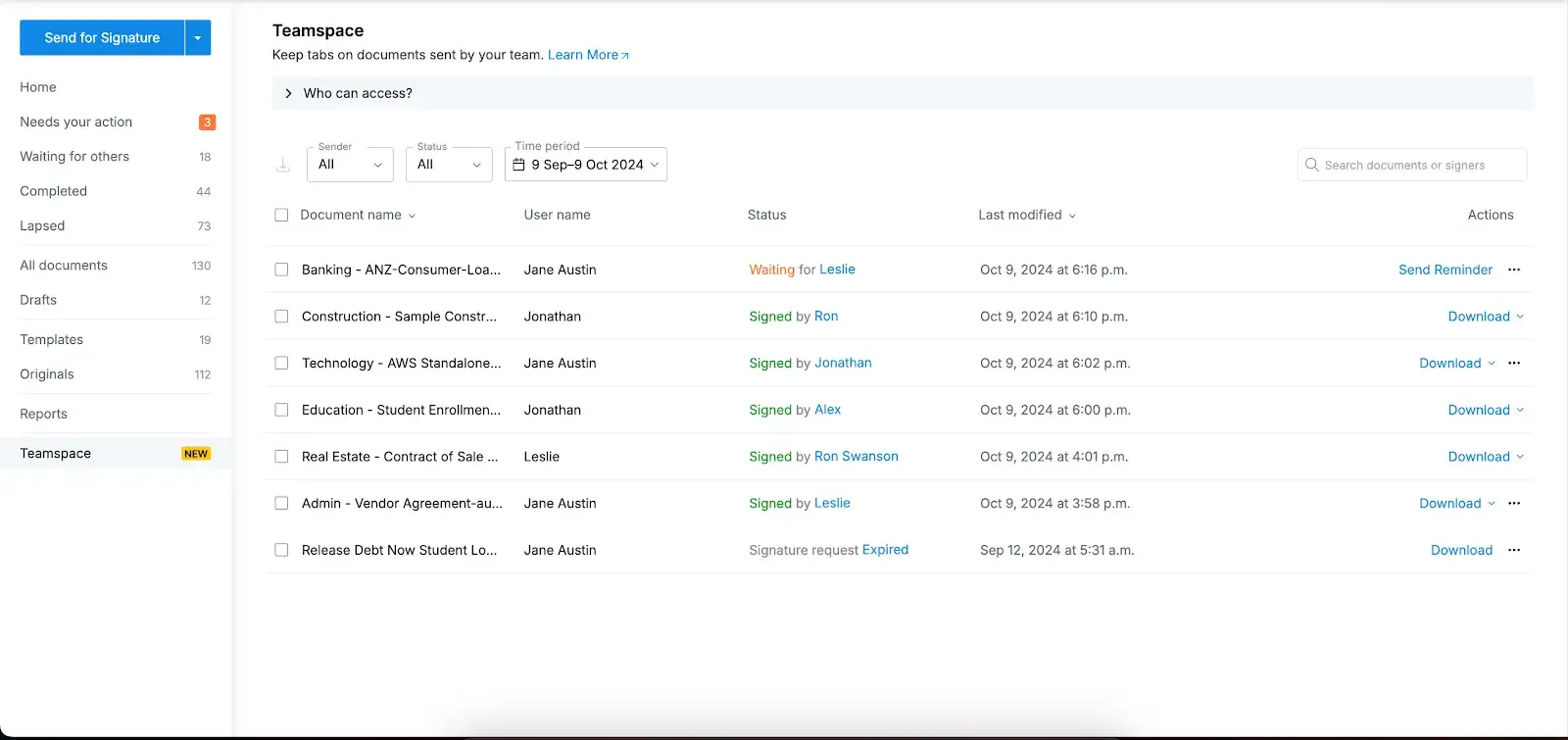Click the Expired status link

coord(885,550)
